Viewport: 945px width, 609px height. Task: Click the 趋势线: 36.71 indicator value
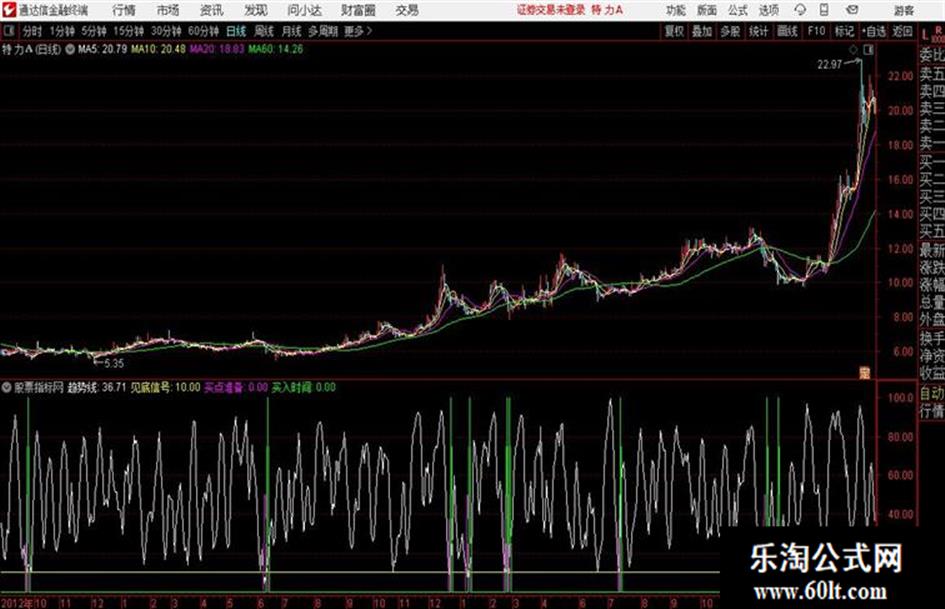(x=97, y=388)
